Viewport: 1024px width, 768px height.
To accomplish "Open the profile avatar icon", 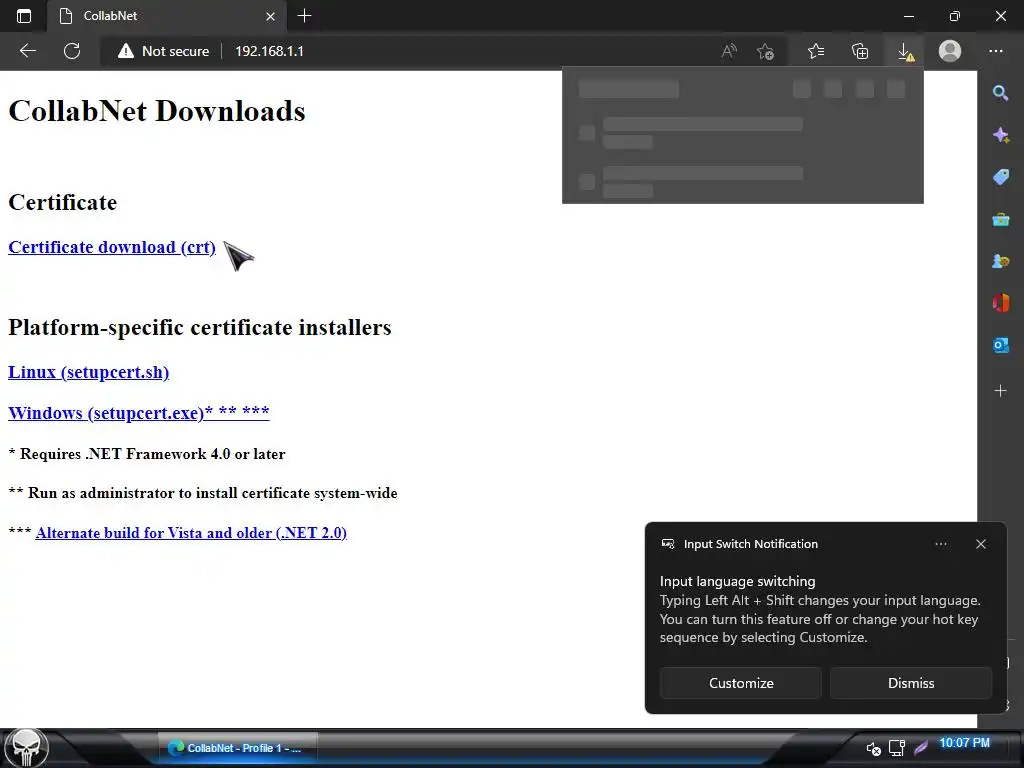I will [x=950, y=51].
